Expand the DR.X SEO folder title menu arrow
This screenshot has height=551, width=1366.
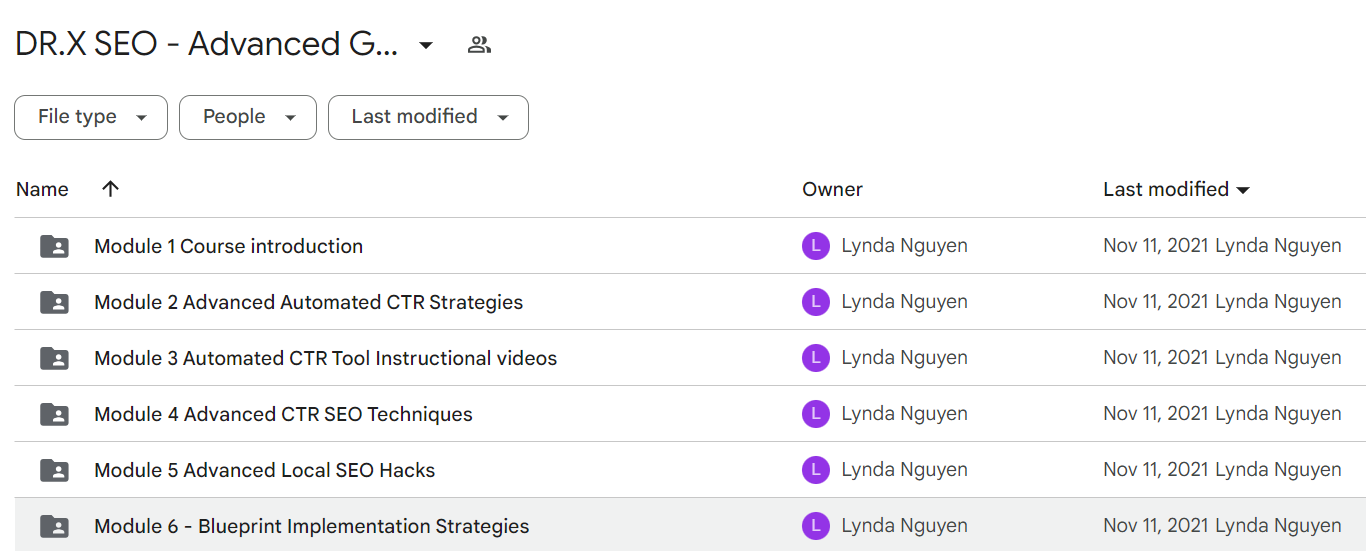tap(426, 45)
